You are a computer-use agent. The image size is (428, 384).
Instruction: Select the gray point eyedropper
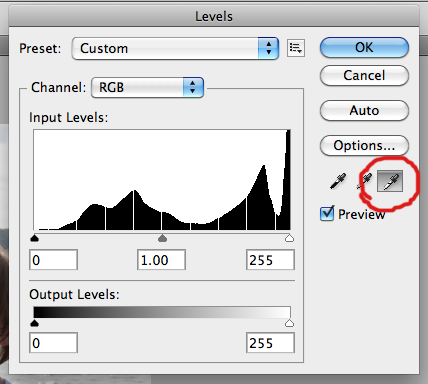coord(364,181)
